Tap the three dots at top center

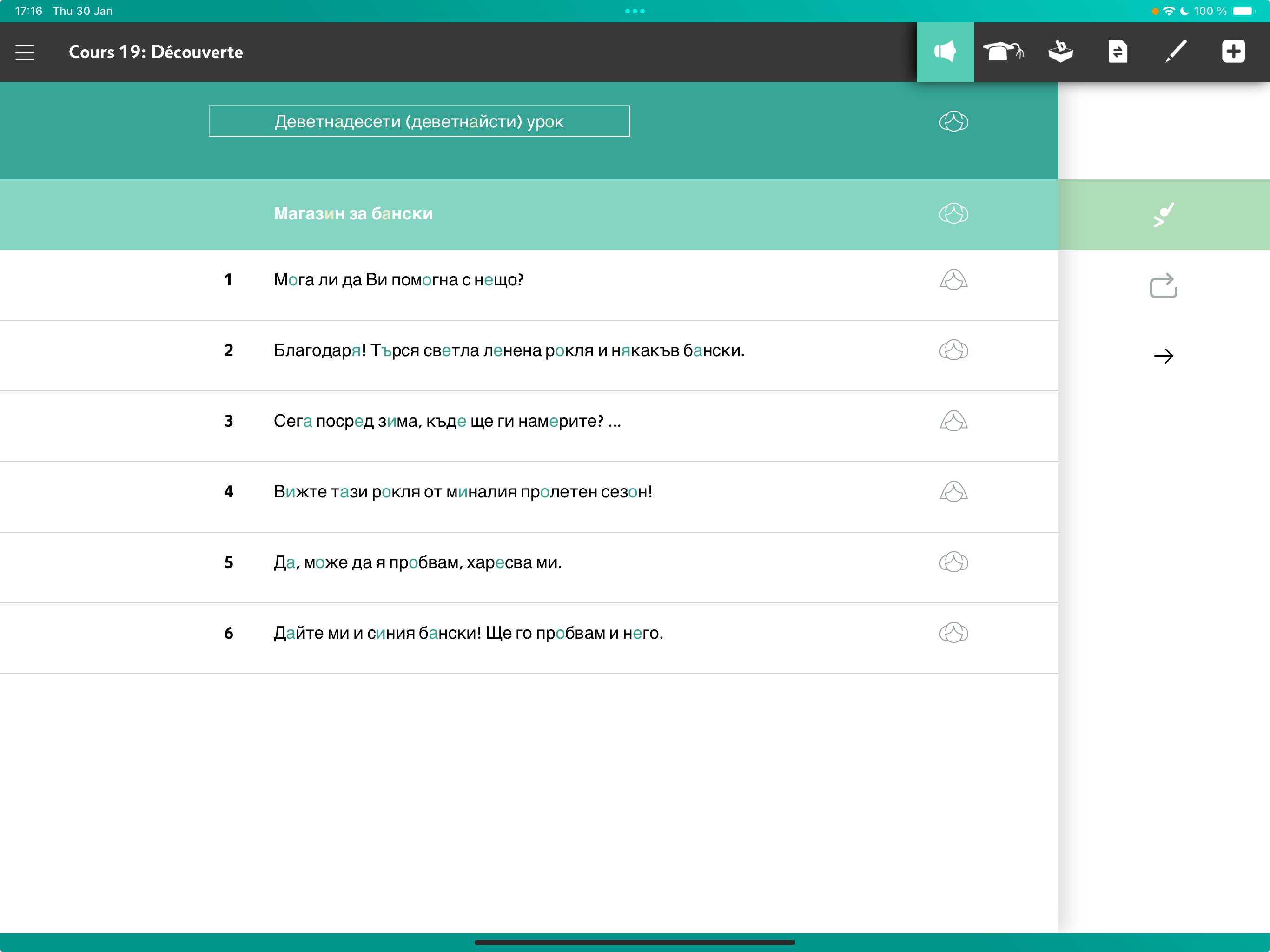click(x=635, y=11)
